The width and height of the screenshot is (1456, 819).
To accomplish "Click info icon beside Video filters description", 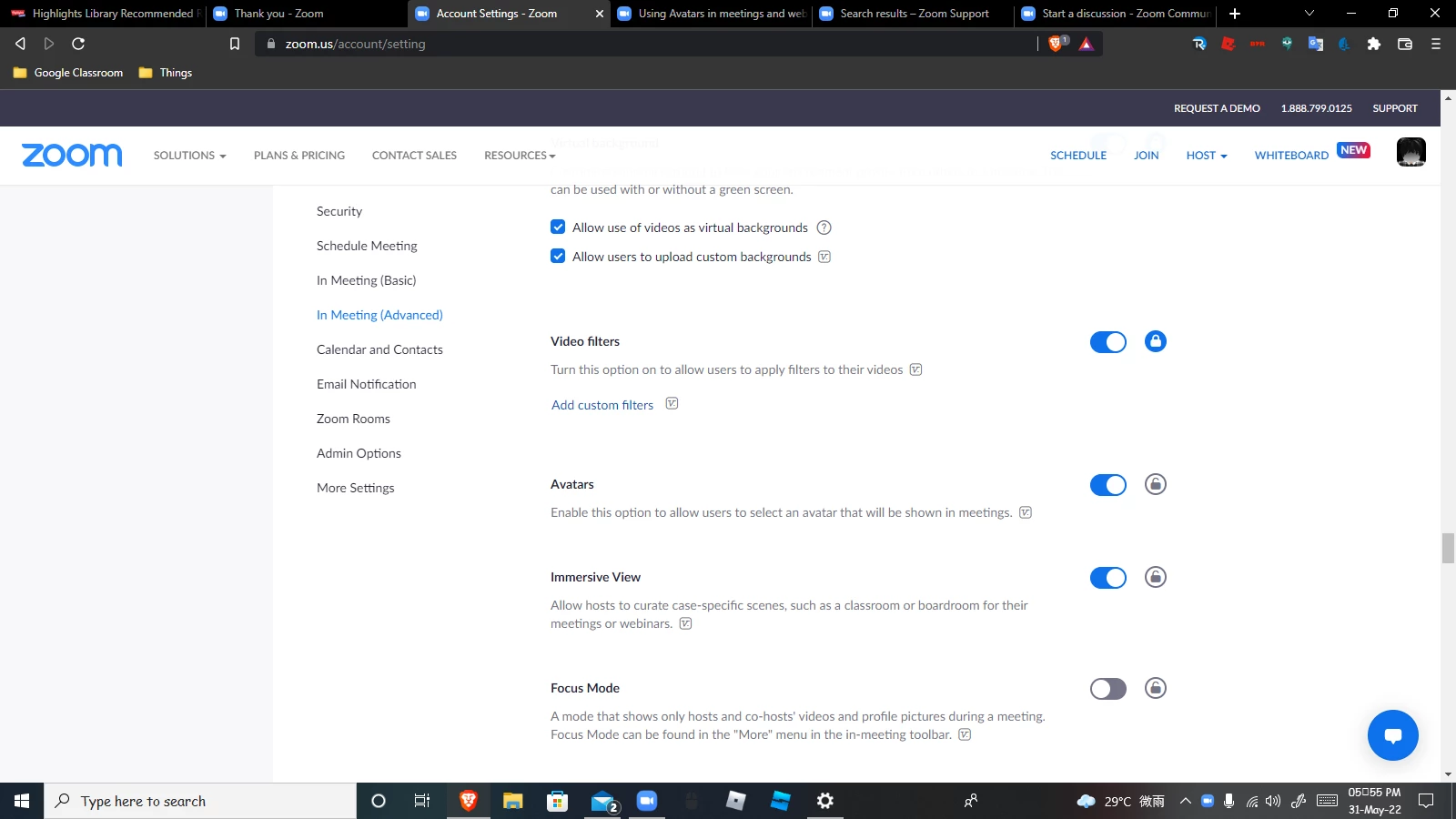I will click(x=916, y=369).
